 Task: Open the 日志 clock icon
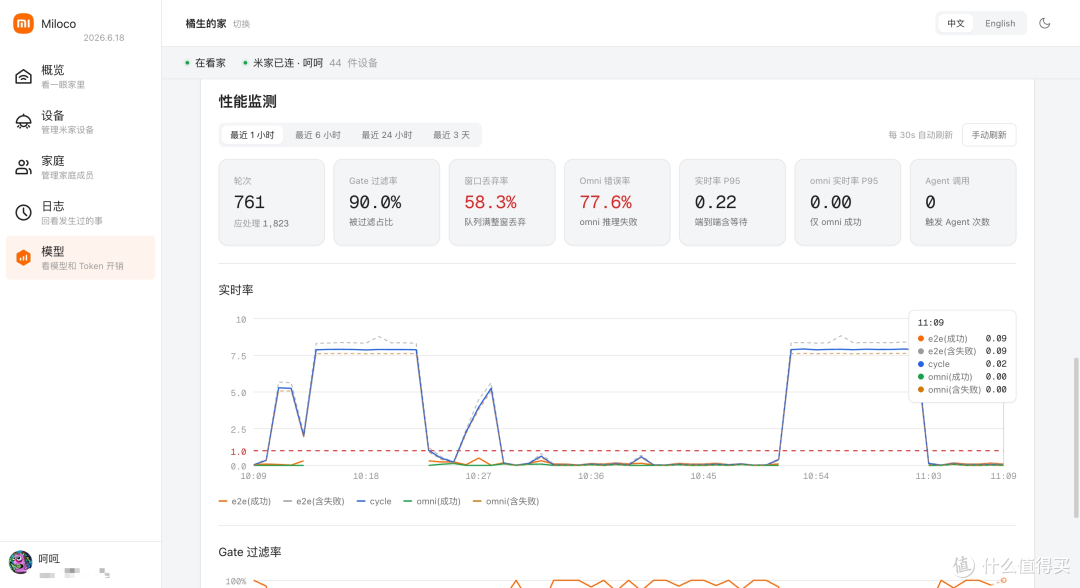[x=23, y=212]
